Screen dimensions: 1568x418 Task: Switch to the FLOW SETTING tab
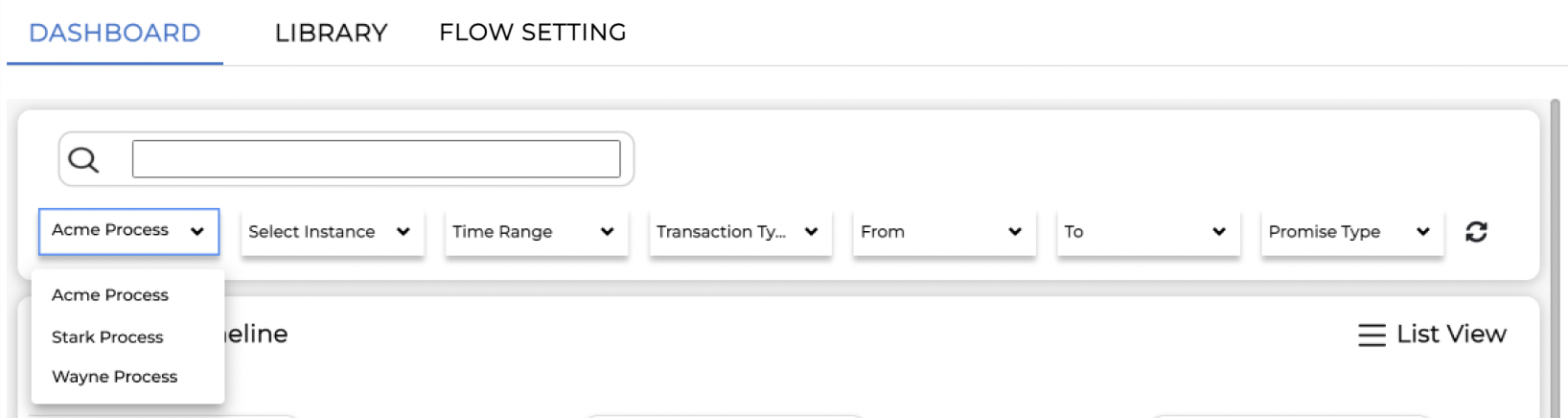tap(532, 33)
